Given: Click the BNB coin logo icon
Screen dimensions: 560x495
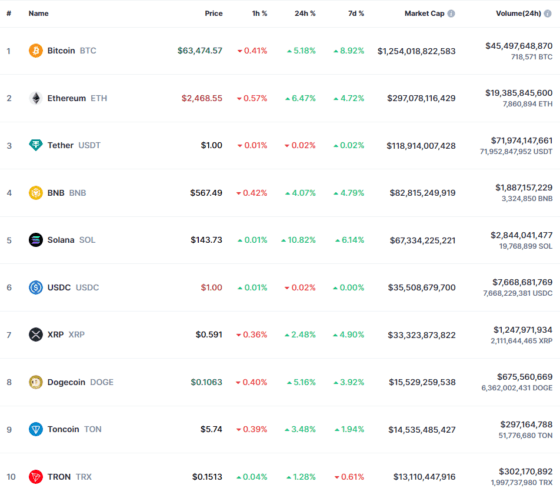Looking at the screenshot, I should tap(36, 193).
